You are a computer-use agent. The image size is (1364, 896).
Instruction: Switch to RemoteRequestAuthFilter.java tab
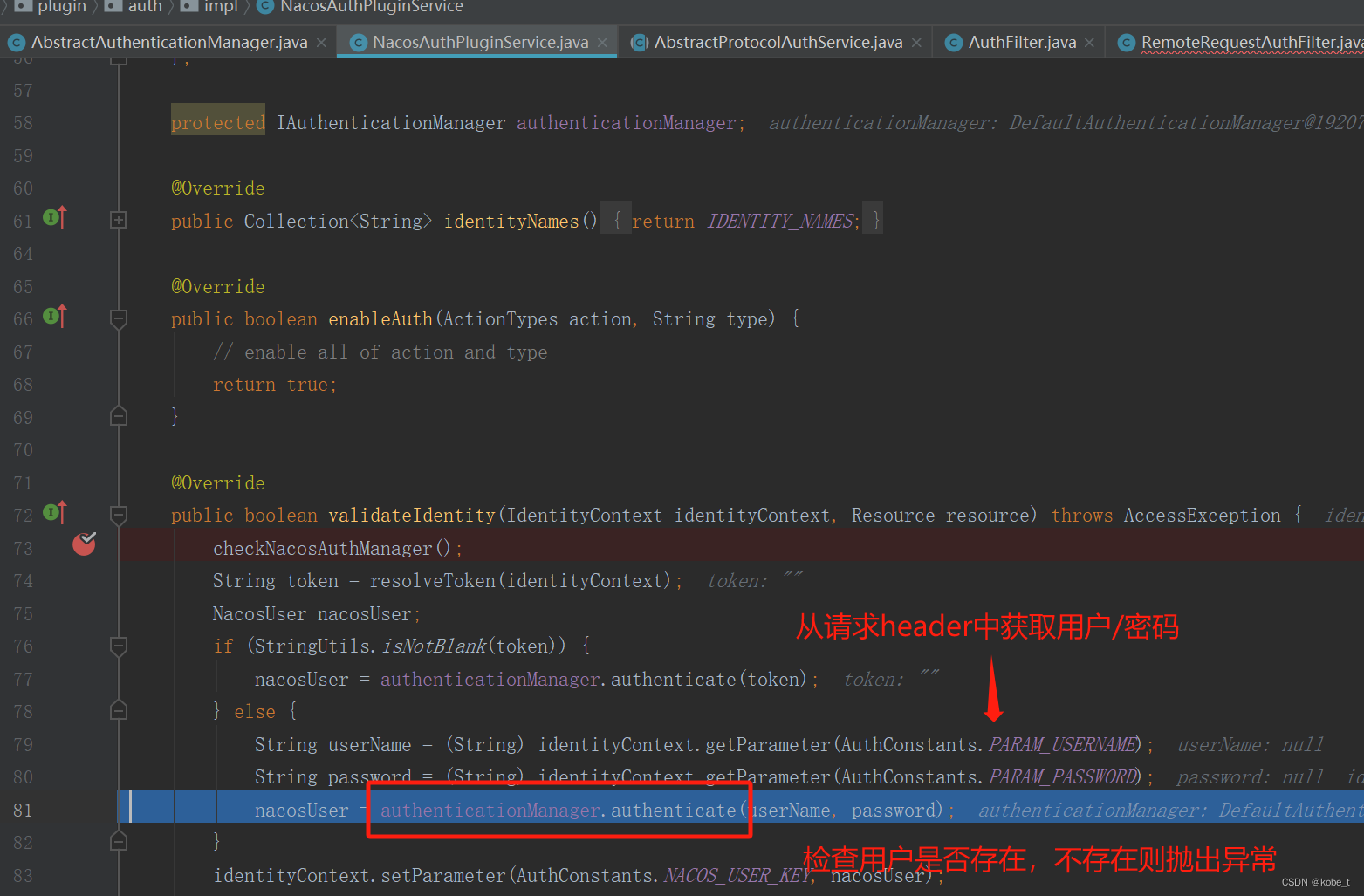pos(1251,42)
